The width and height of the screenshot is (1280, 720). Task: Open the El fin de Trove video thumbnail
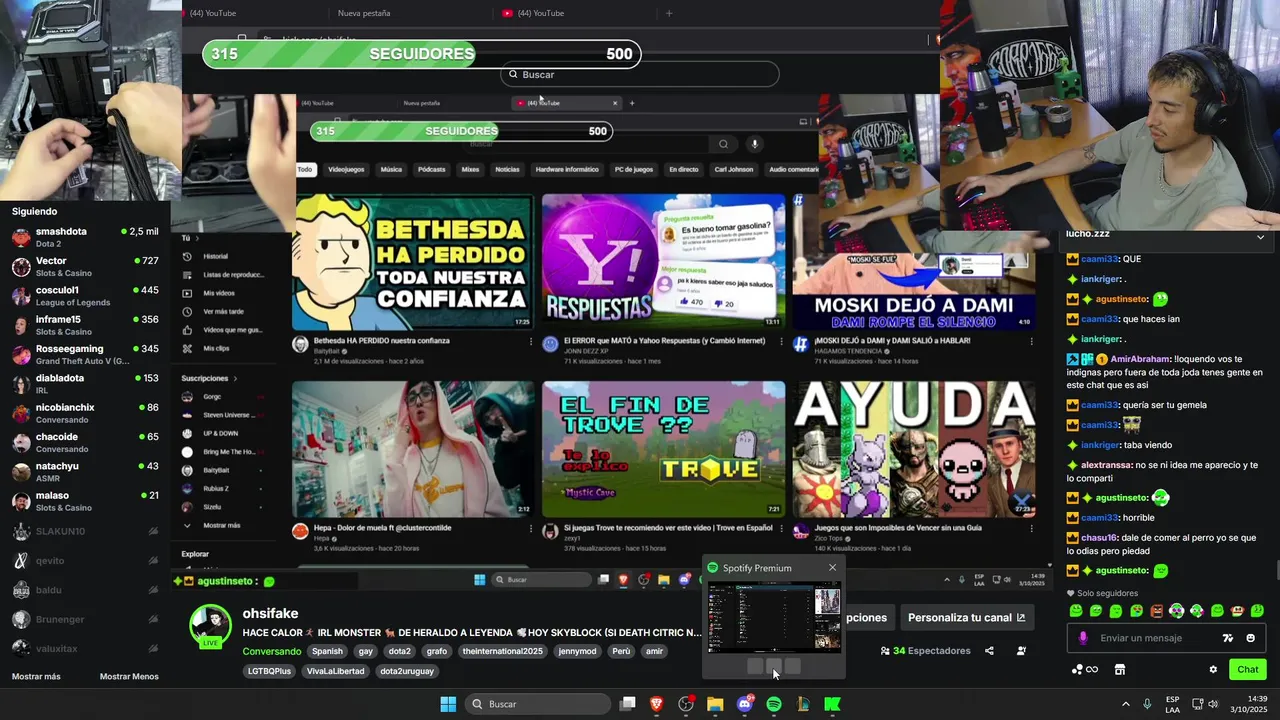[x=663, y=449]
